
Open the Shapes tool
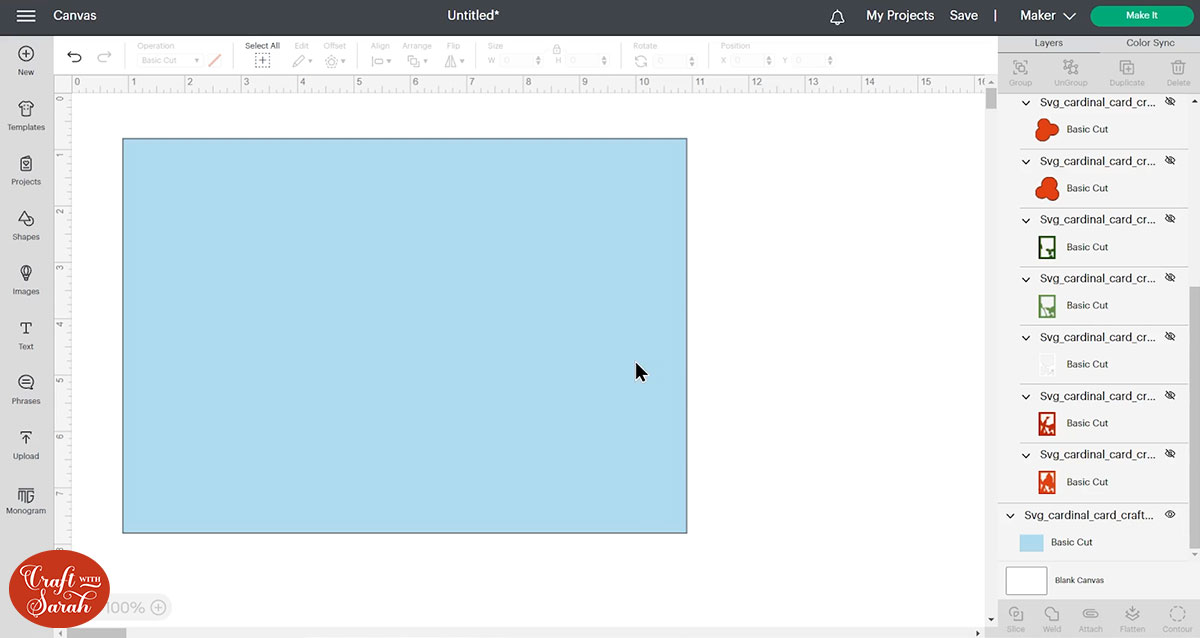26,225
